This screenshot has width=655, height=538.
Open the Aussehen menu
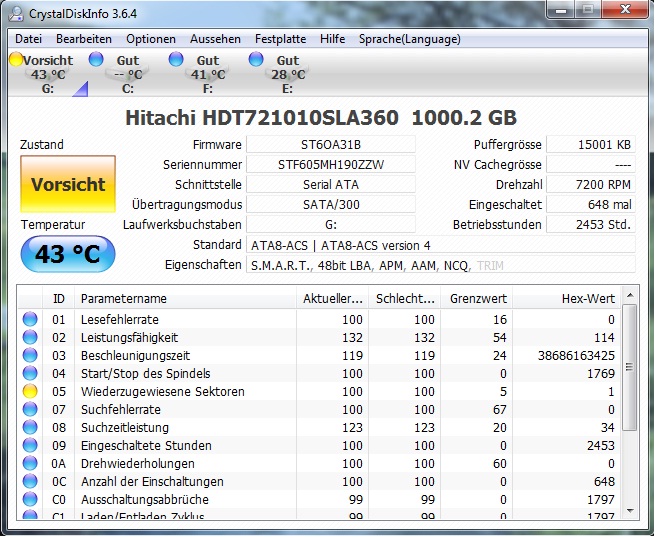pos(215,39)
